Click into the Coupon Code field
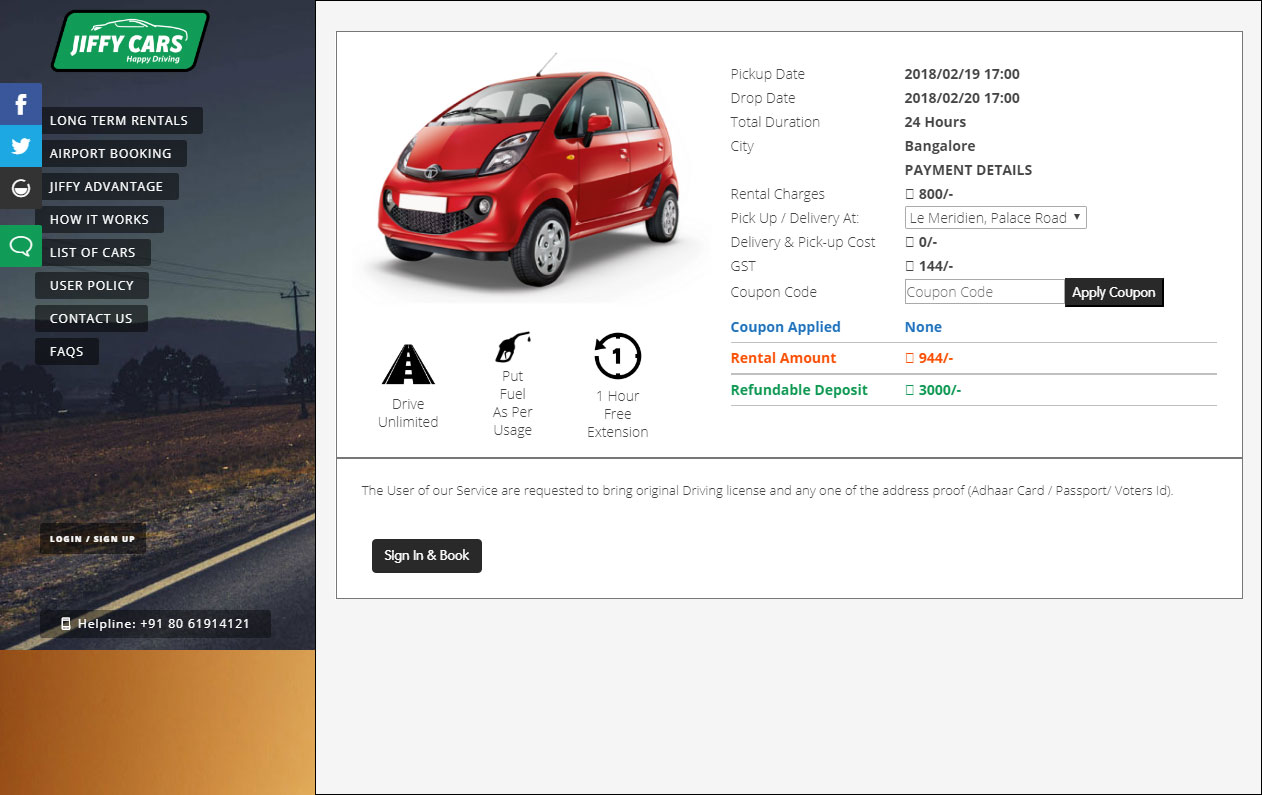The width and height of the screenshot is (1262, 795). coord(984,292)
